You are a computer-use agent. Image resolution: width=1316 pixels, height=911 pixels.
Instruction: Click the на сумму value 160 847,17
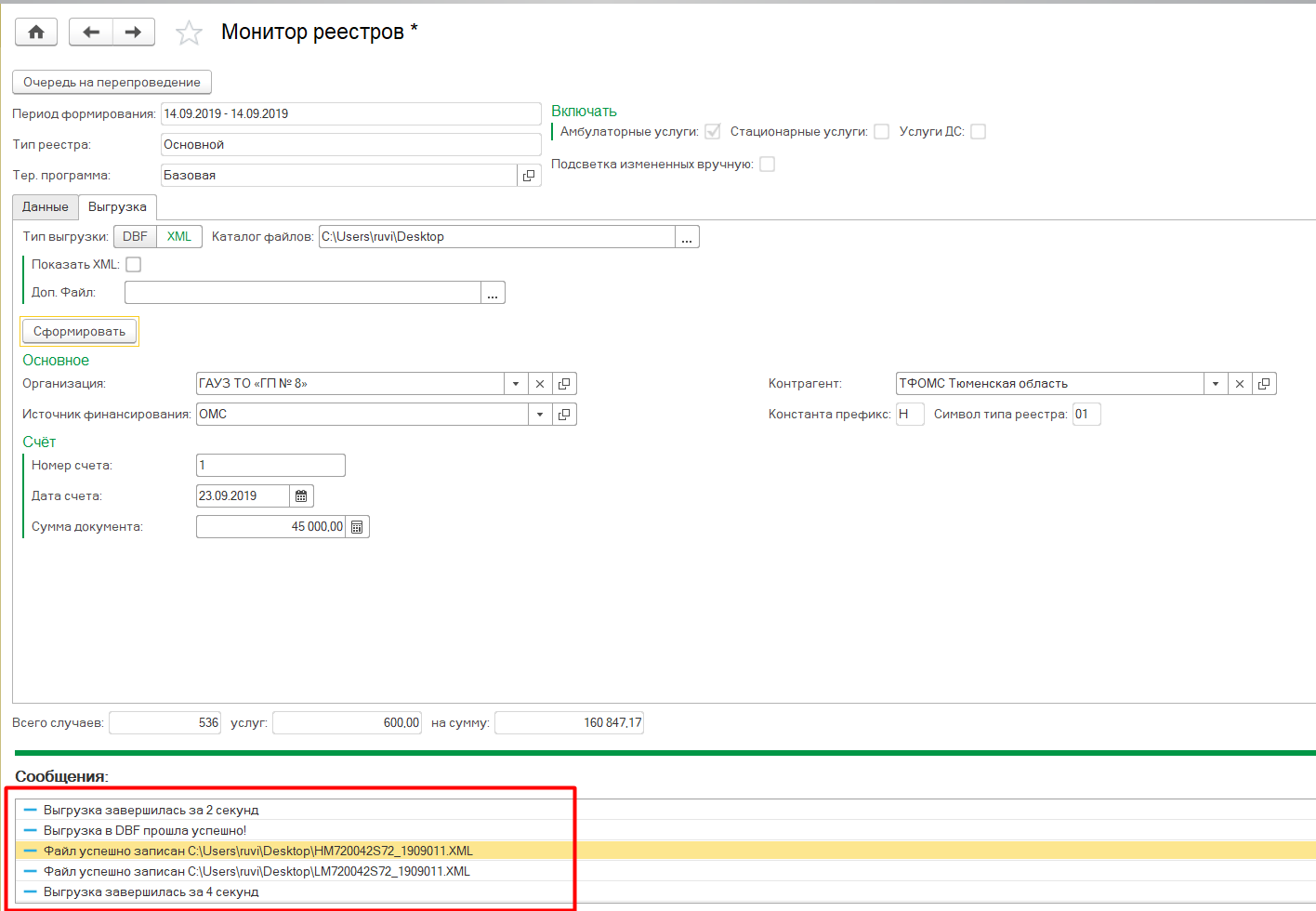pos(569,723)
